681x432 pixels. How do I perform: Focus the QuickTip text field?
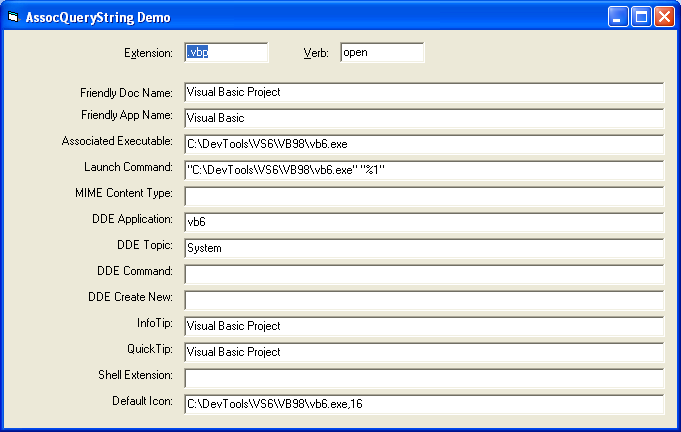[x=424, y=352]
